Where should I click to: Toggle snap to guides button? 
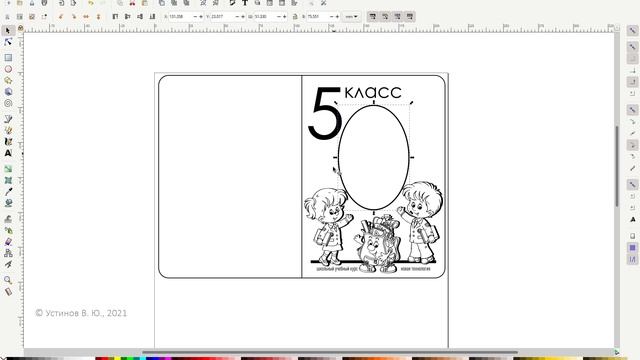click(632, 259)
